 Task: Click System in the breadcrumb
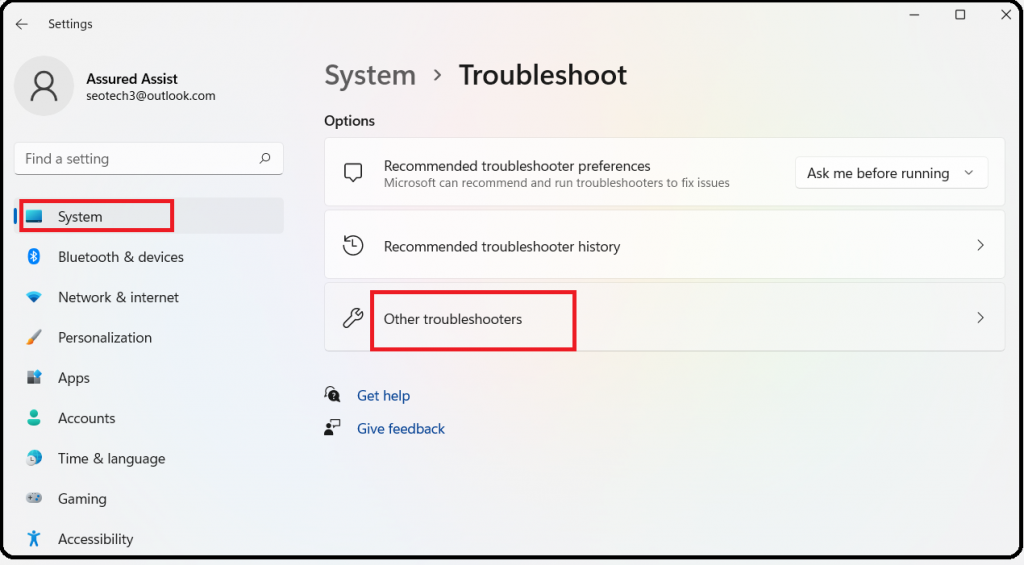[x=370, y=75]
